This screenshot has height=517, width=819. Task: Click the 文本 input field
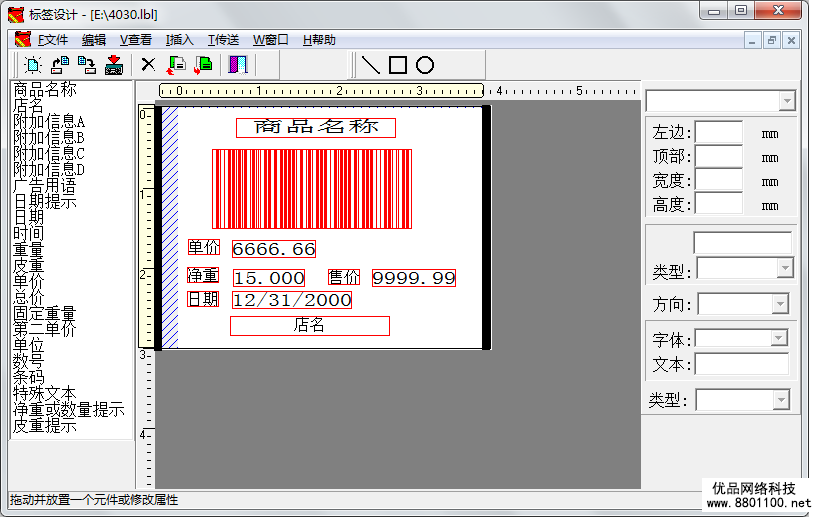pyautogui.click(x=742, y=364)
